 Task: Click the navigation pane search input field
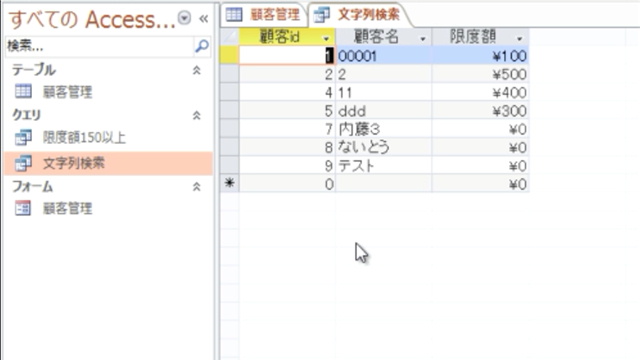100,46
